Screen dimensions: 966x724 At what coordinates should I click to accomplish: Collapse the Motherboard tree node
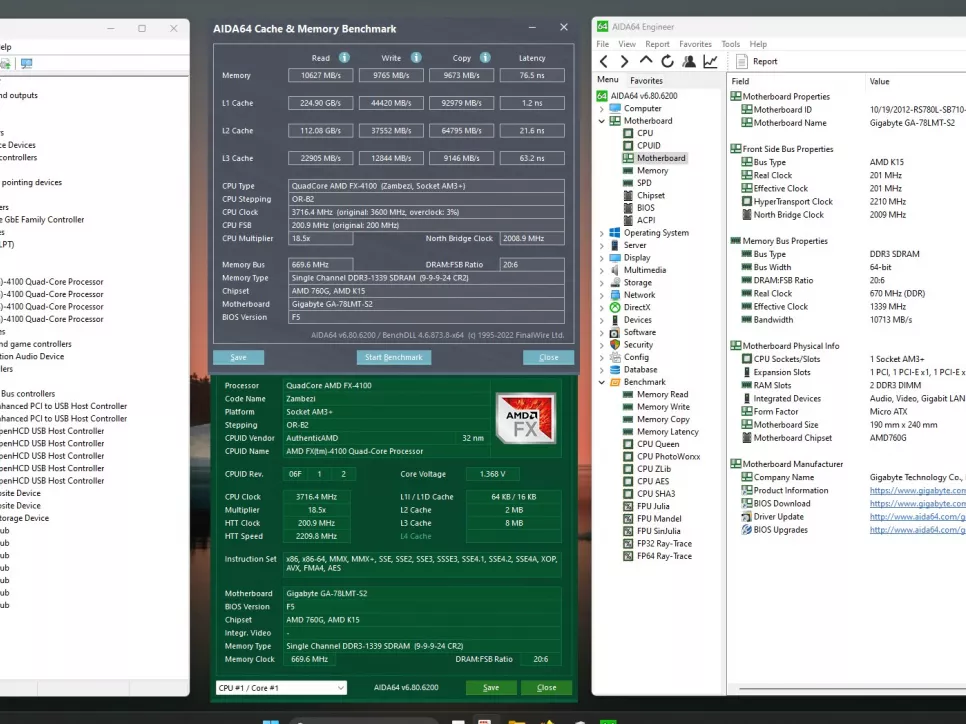click(x=602, y=121)
